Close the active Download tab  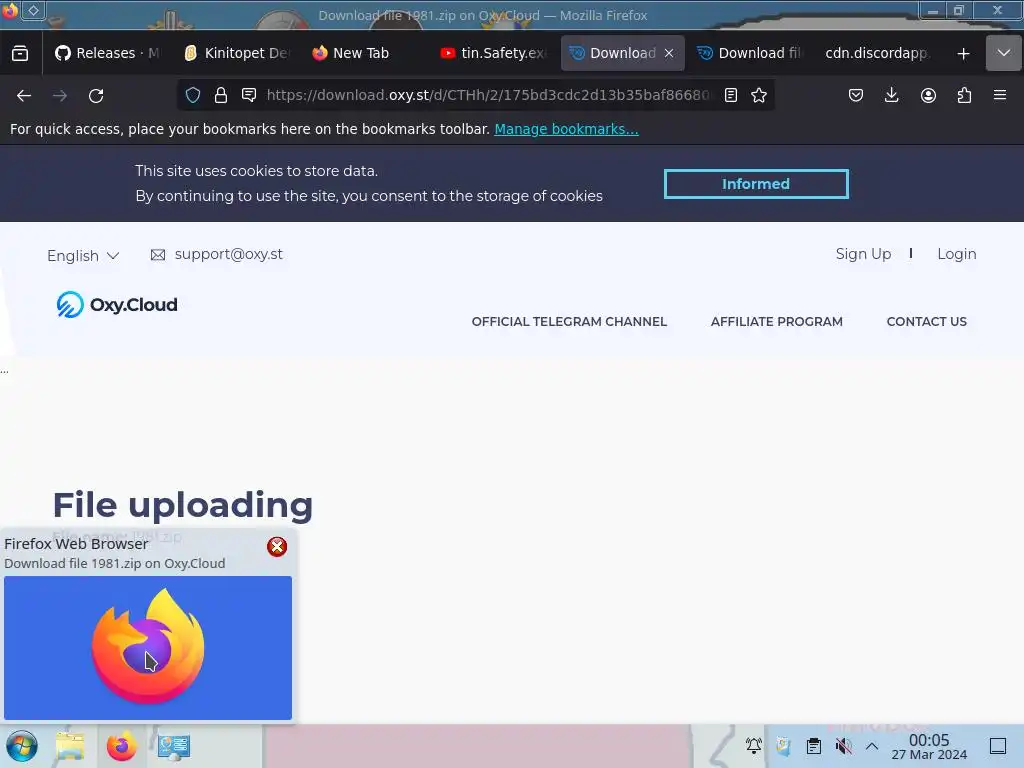coord(669,54)
